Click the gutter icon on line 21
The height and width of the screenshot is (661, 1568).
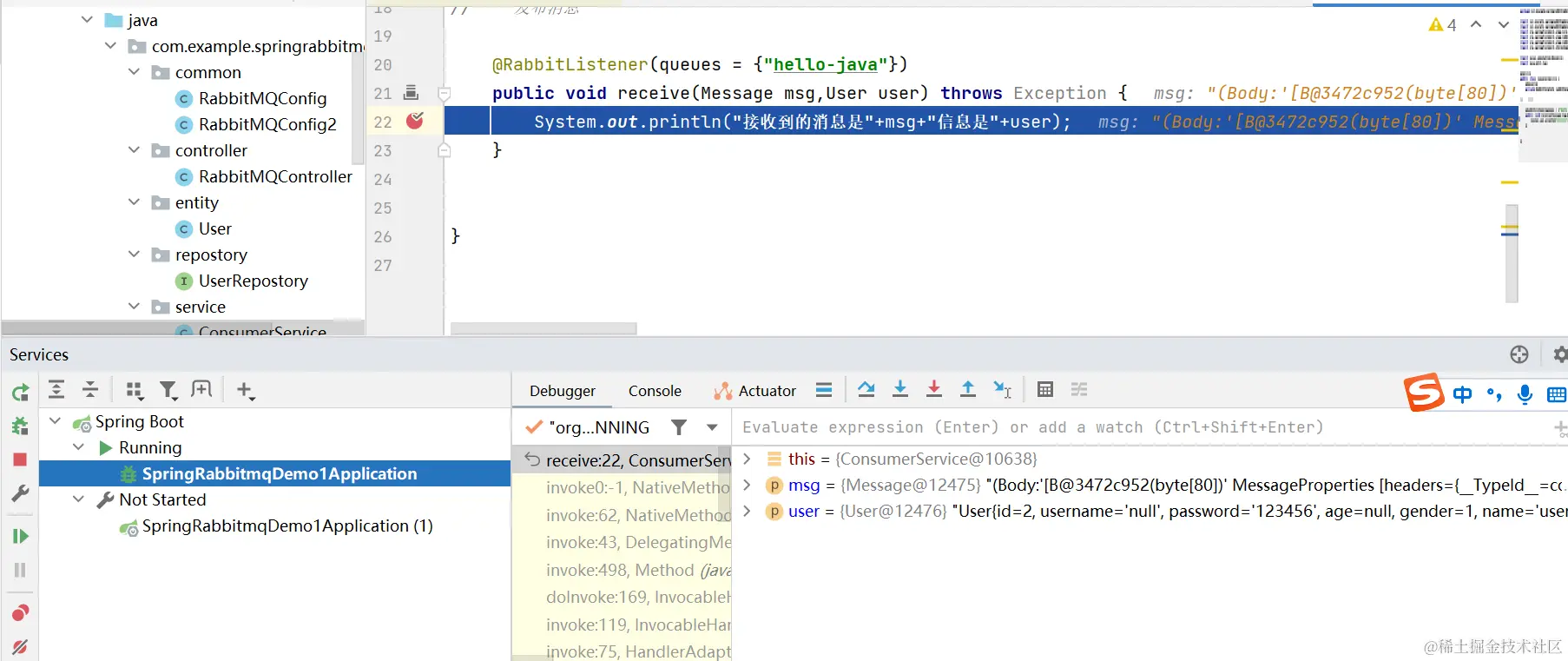(412, 92)
